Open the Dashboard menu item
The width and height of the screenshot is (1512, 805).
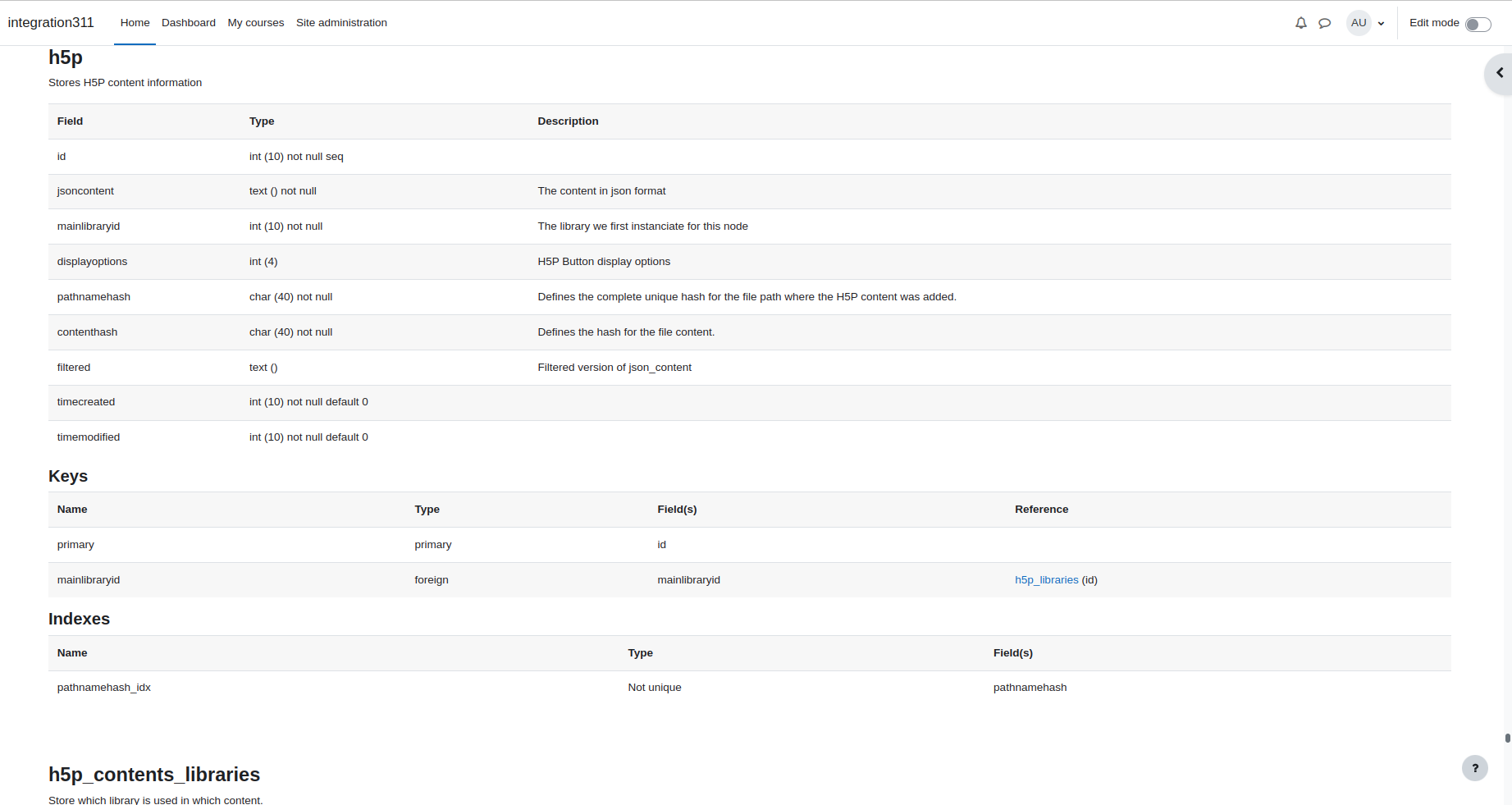[189, 23]
